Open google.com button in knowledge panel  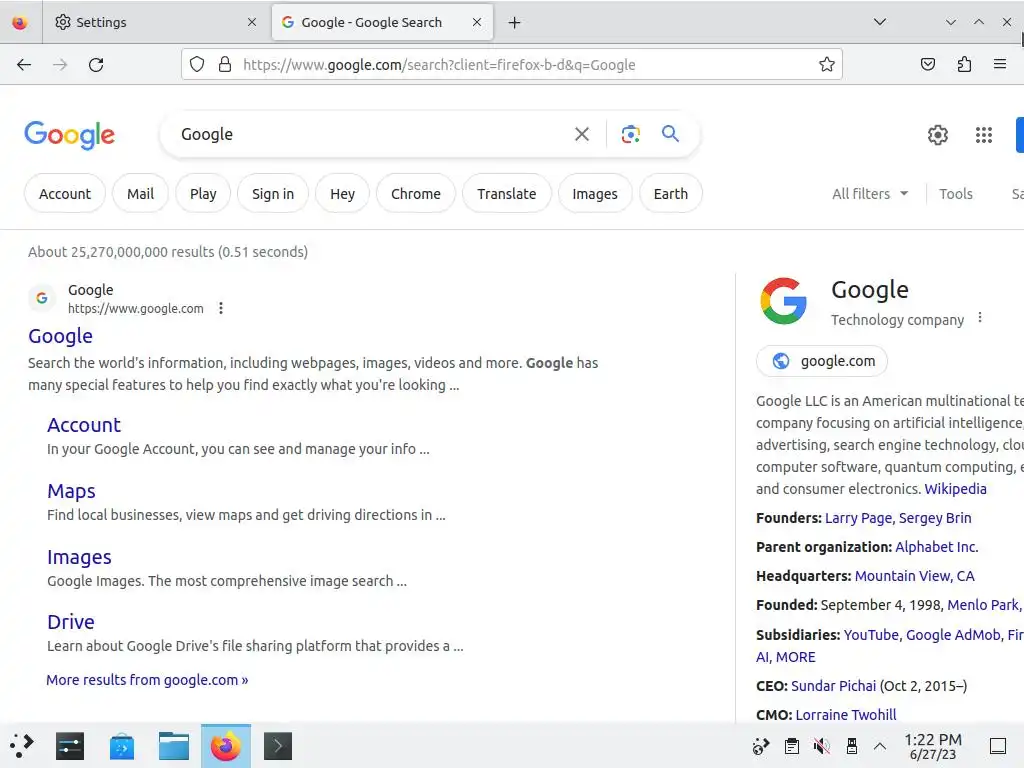822,361
